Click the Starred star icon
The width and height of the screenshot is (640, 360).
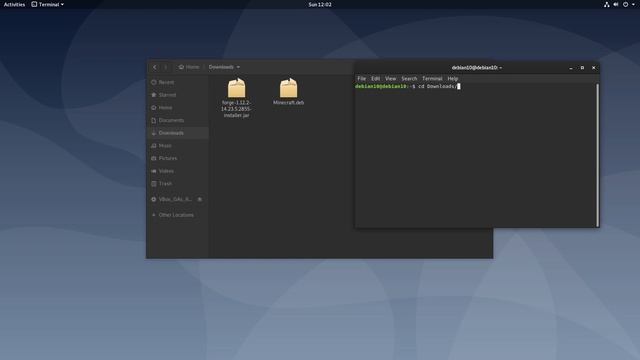154,95
